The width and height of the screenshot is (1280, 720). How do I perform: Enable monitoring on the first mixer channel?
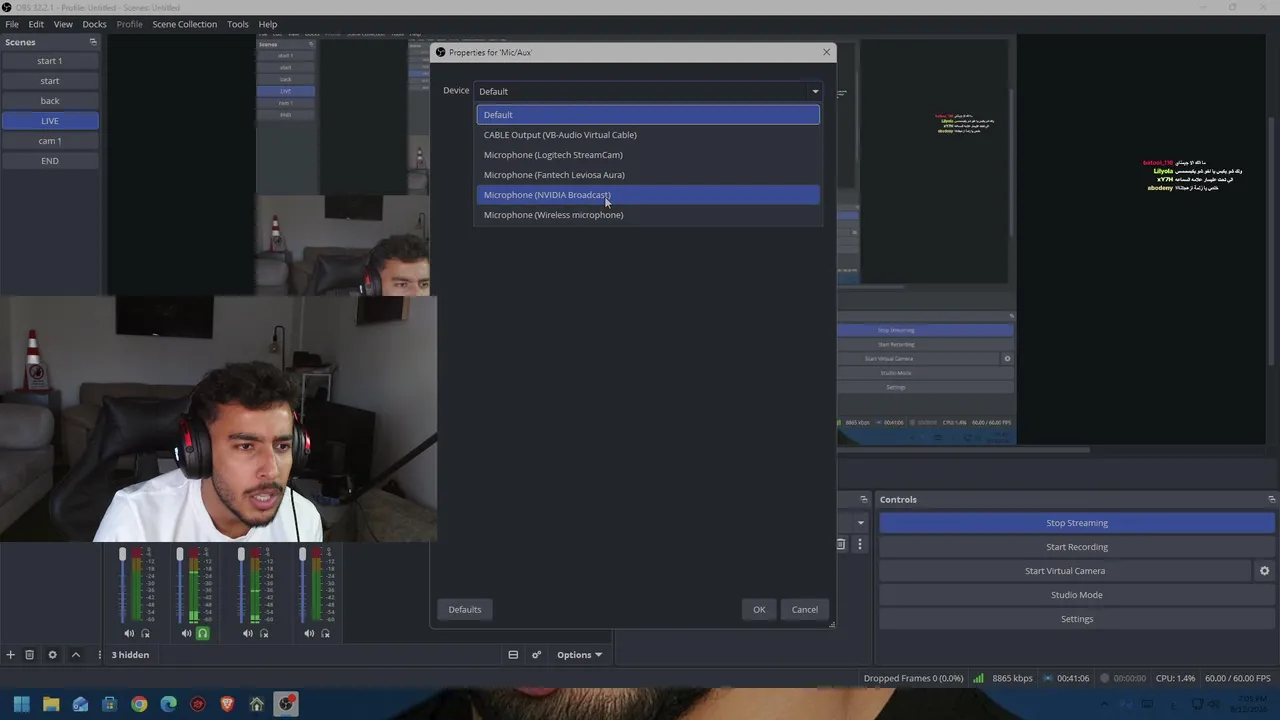[145, 633]
